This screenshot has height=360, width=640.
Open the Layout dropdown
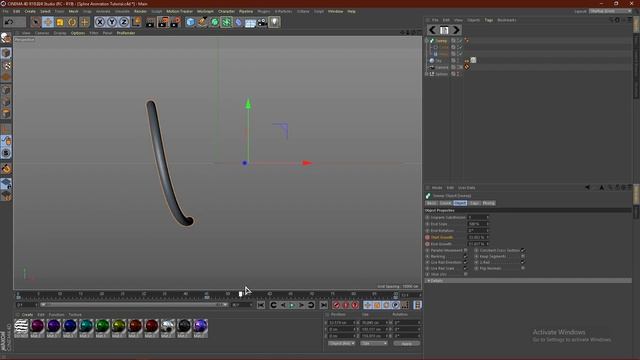[611, 11]
